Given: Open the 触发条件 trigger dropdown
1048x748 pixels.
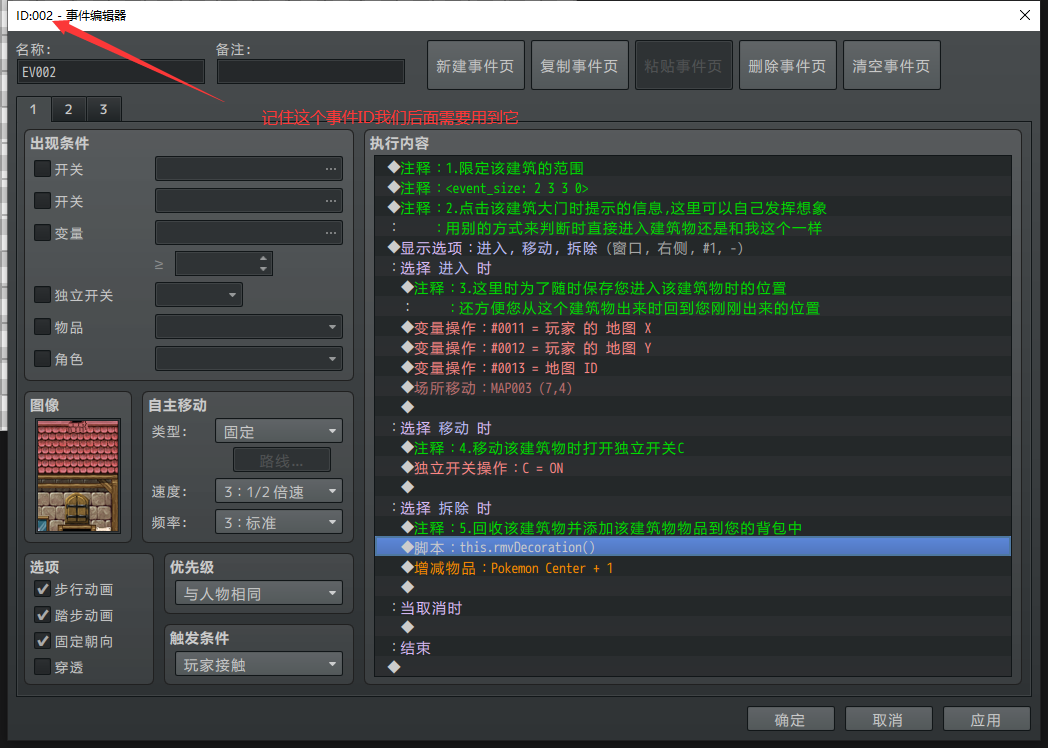Looking at the screenshot, I should [x=259, y=664].
